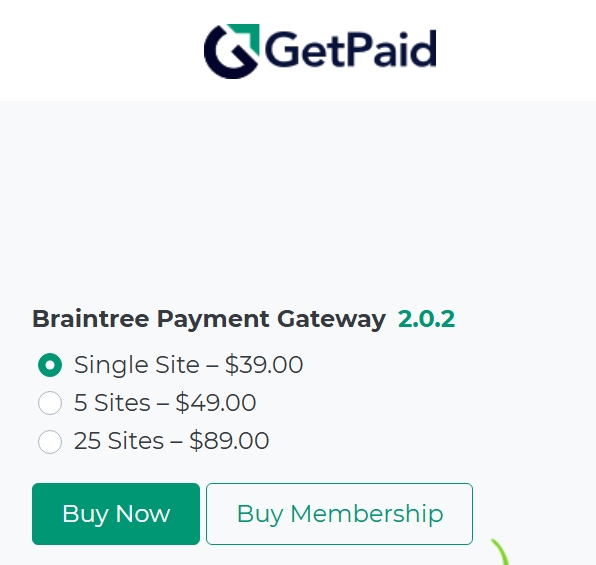Click the '25 Sites – $89.00' label text
Viewport: 596px width, 565px height.
[x=171, y=441]
